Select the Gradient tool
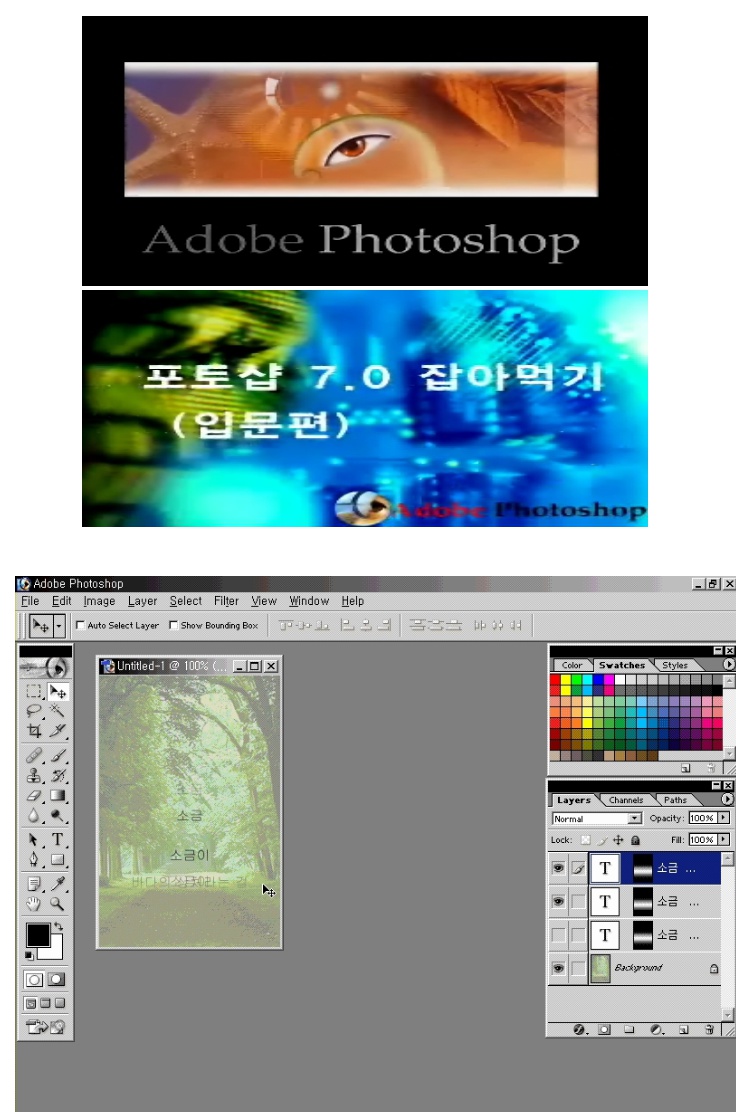Image resolution: width=736 pixels, height=1112 pixels. [x=57, y=796]
